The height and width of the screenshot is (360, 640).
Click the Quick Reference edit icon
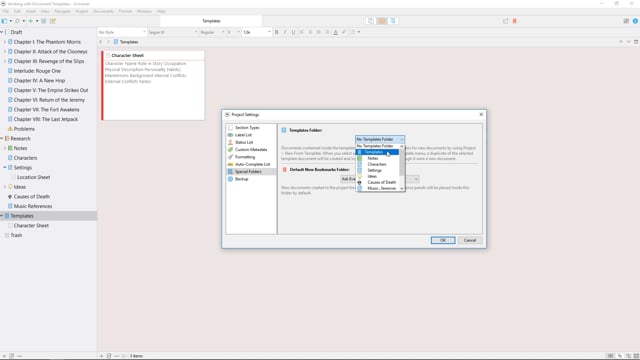click(53, 21)
